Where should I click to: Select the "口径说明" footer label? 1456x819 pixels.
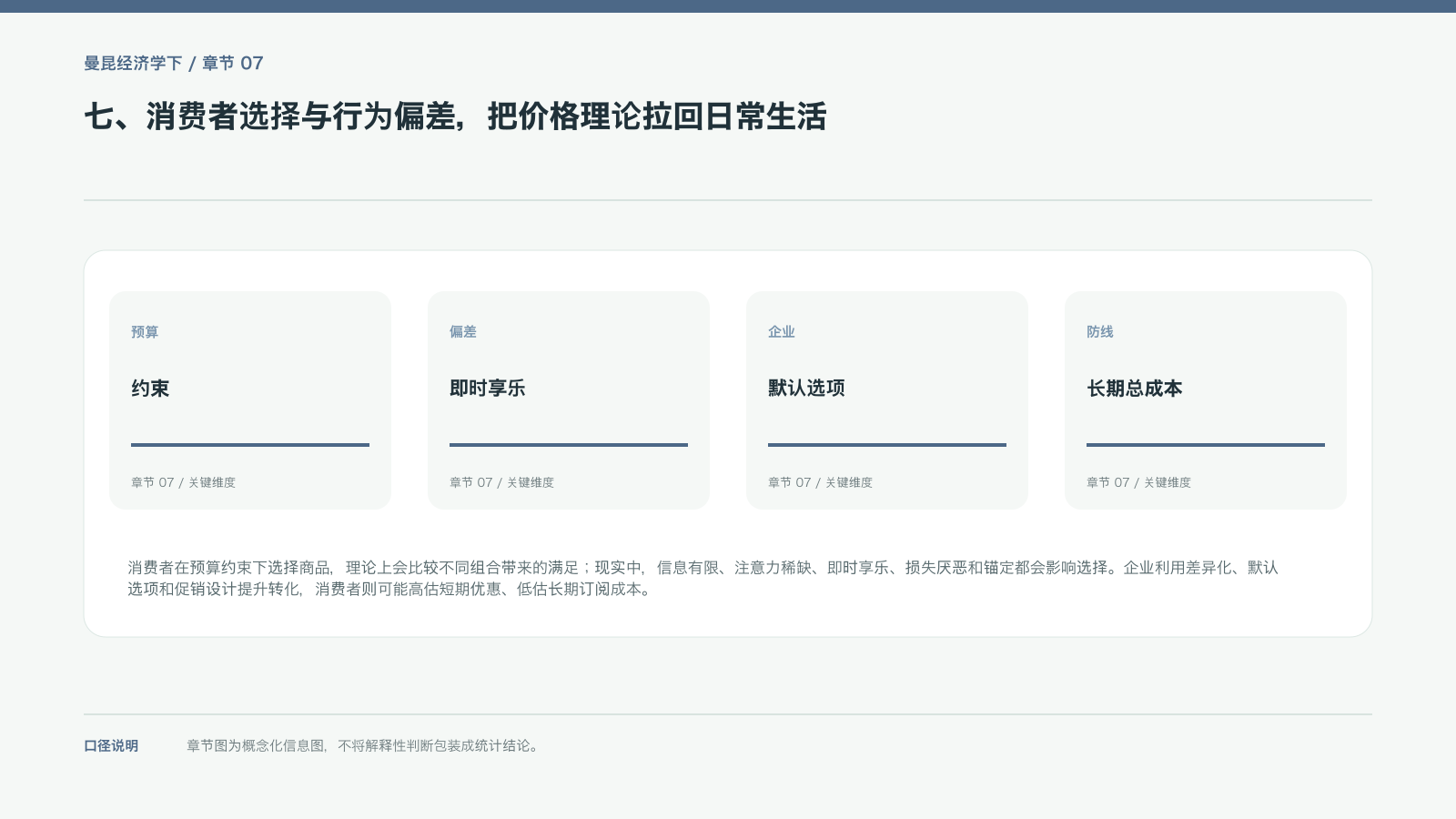(111, 746)
